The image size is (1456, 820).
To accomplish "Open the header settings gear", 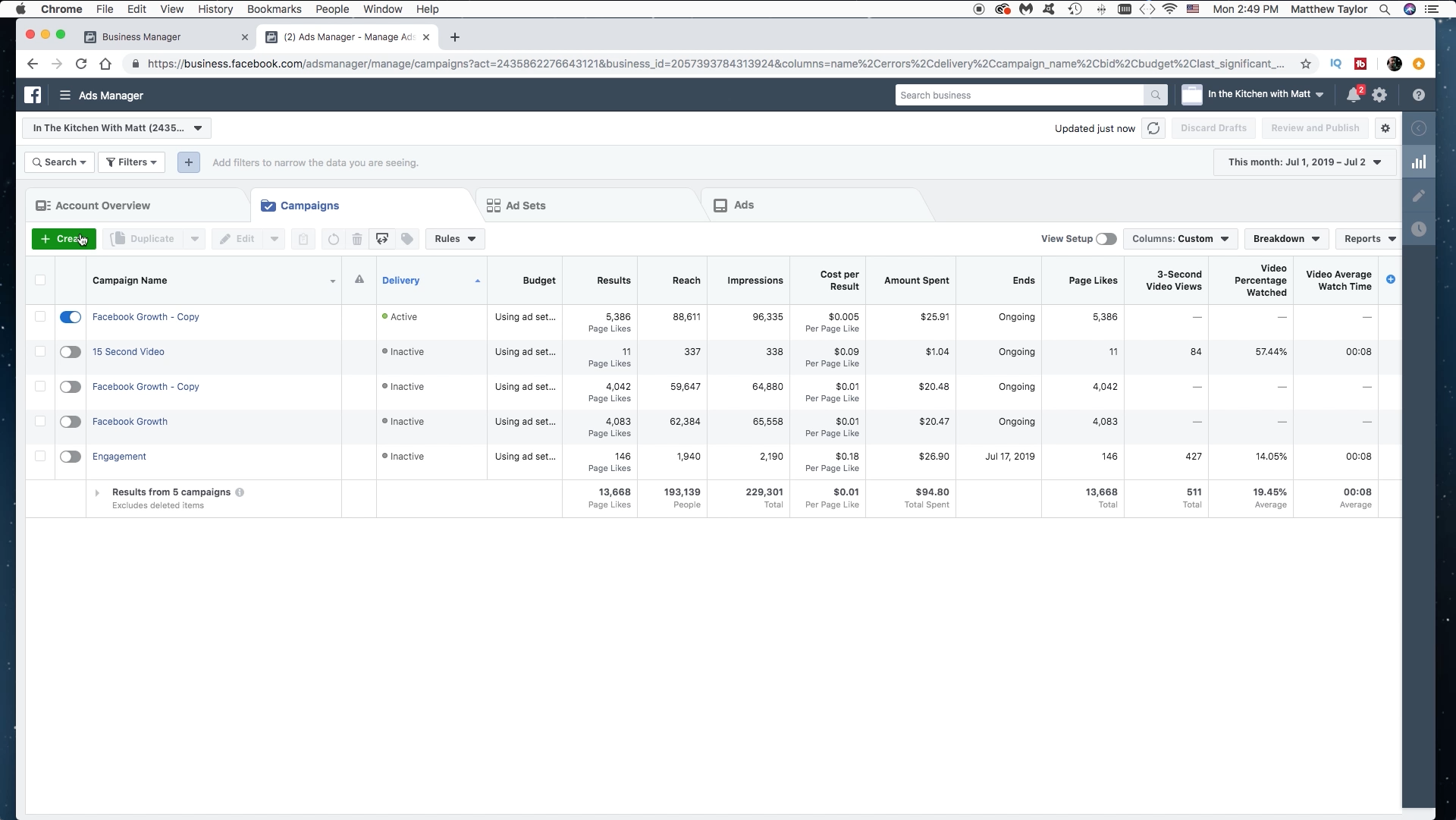I will 1379,95.
